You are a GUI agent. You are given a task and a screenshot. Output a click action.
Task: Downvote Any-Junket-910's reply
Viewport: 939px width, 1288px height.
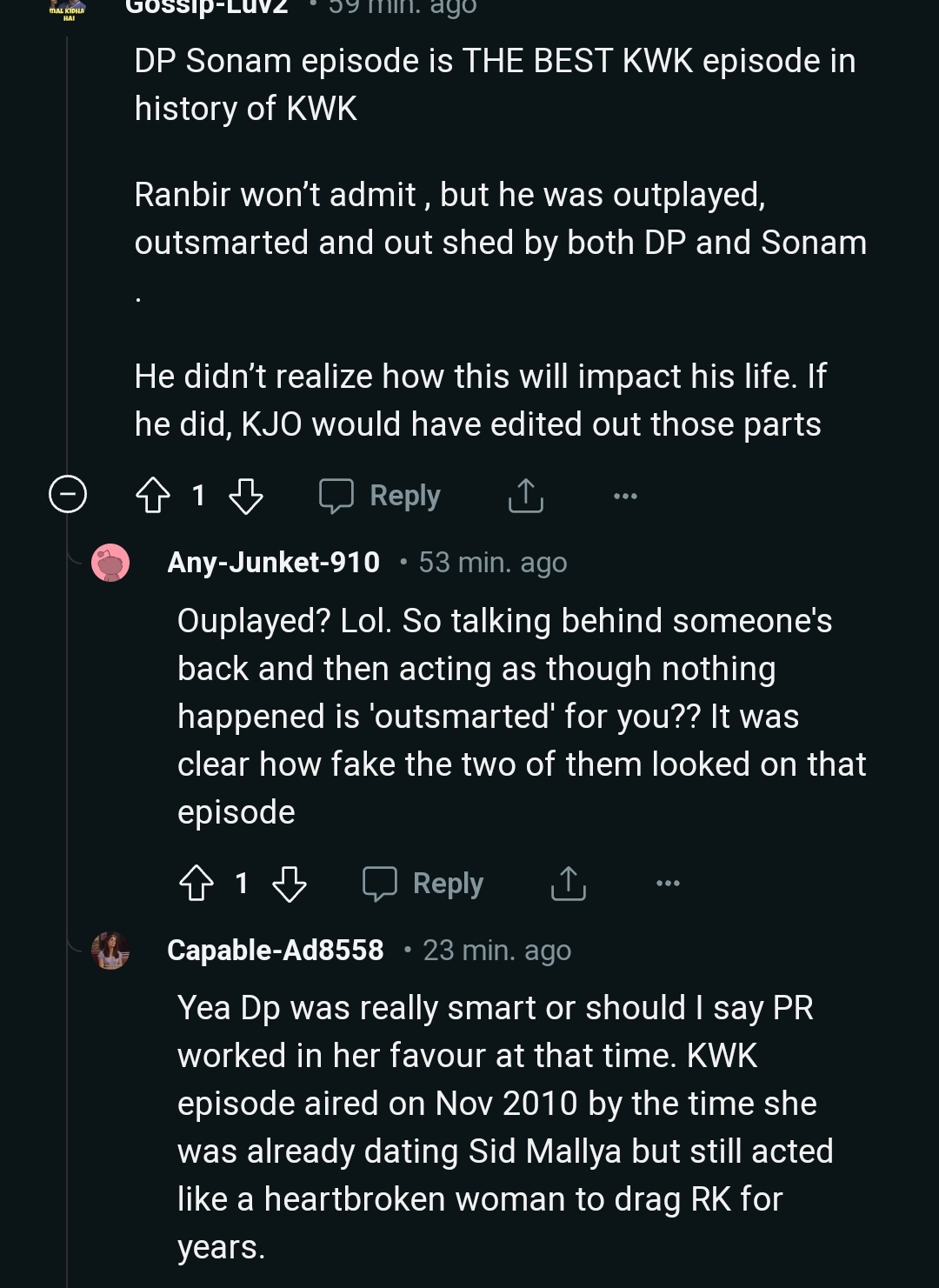289,884
